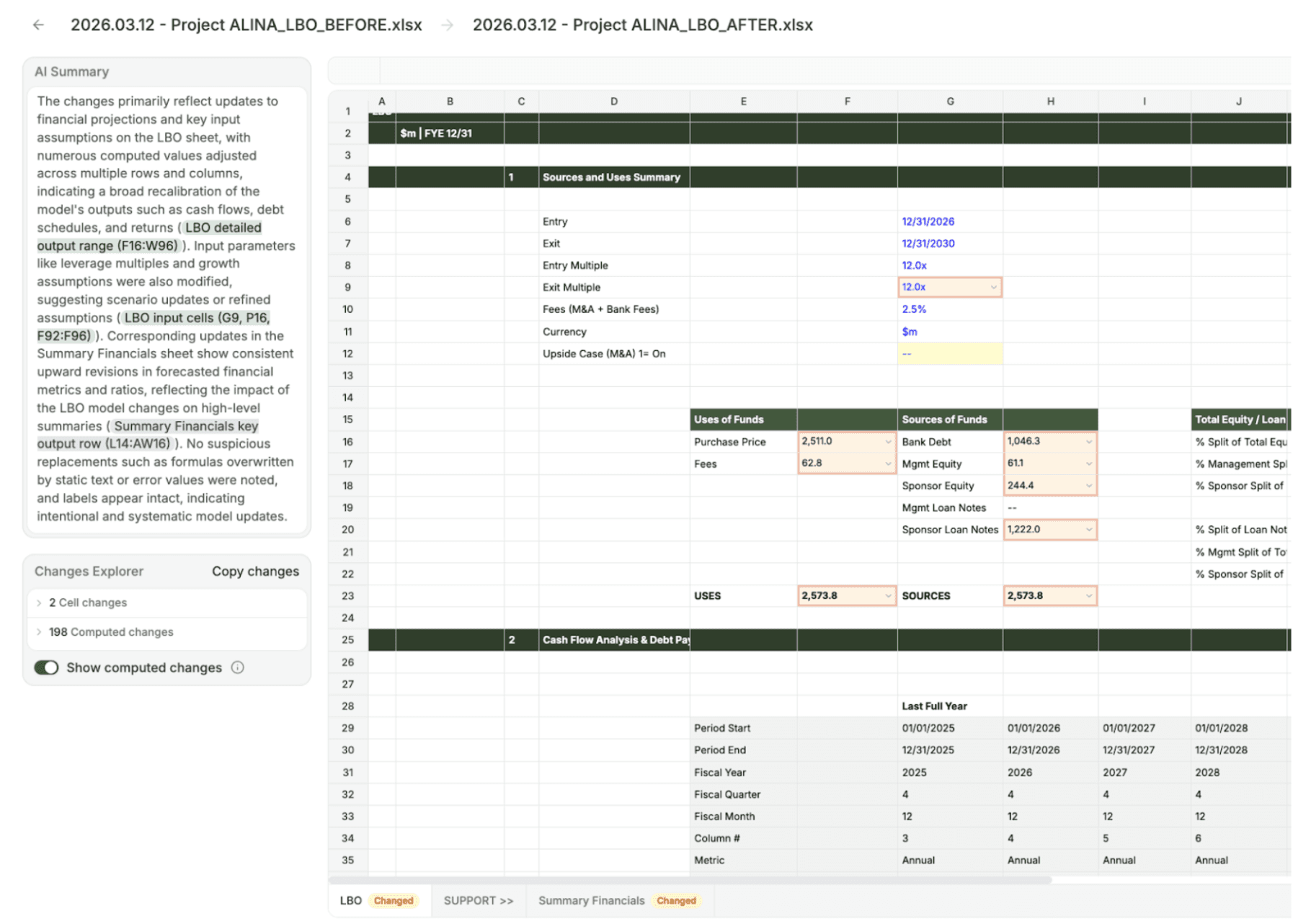Click the back arrow icon

[x=38, y=25]
